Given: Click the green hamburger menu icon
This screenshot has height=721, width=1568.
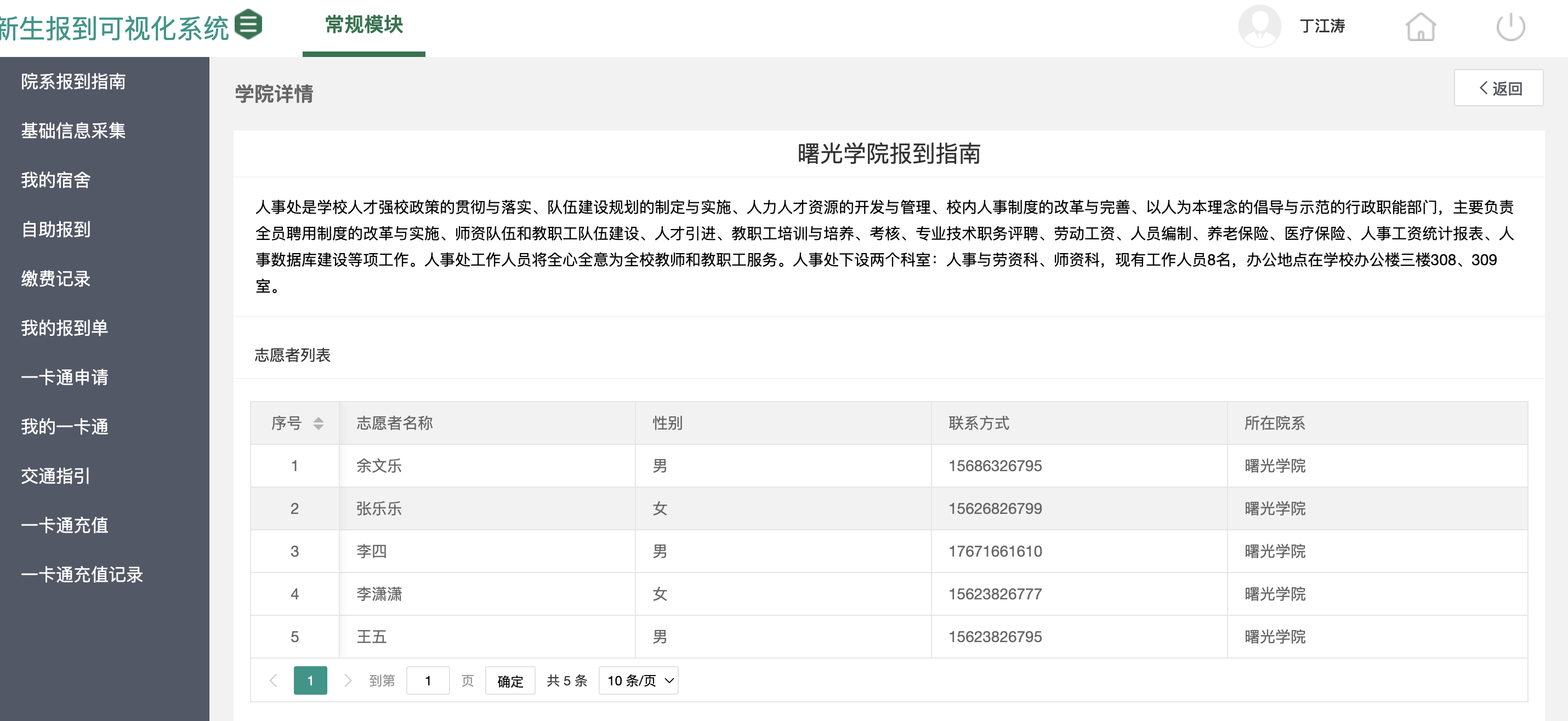Looking at the screenshot, I should point(248,25).
